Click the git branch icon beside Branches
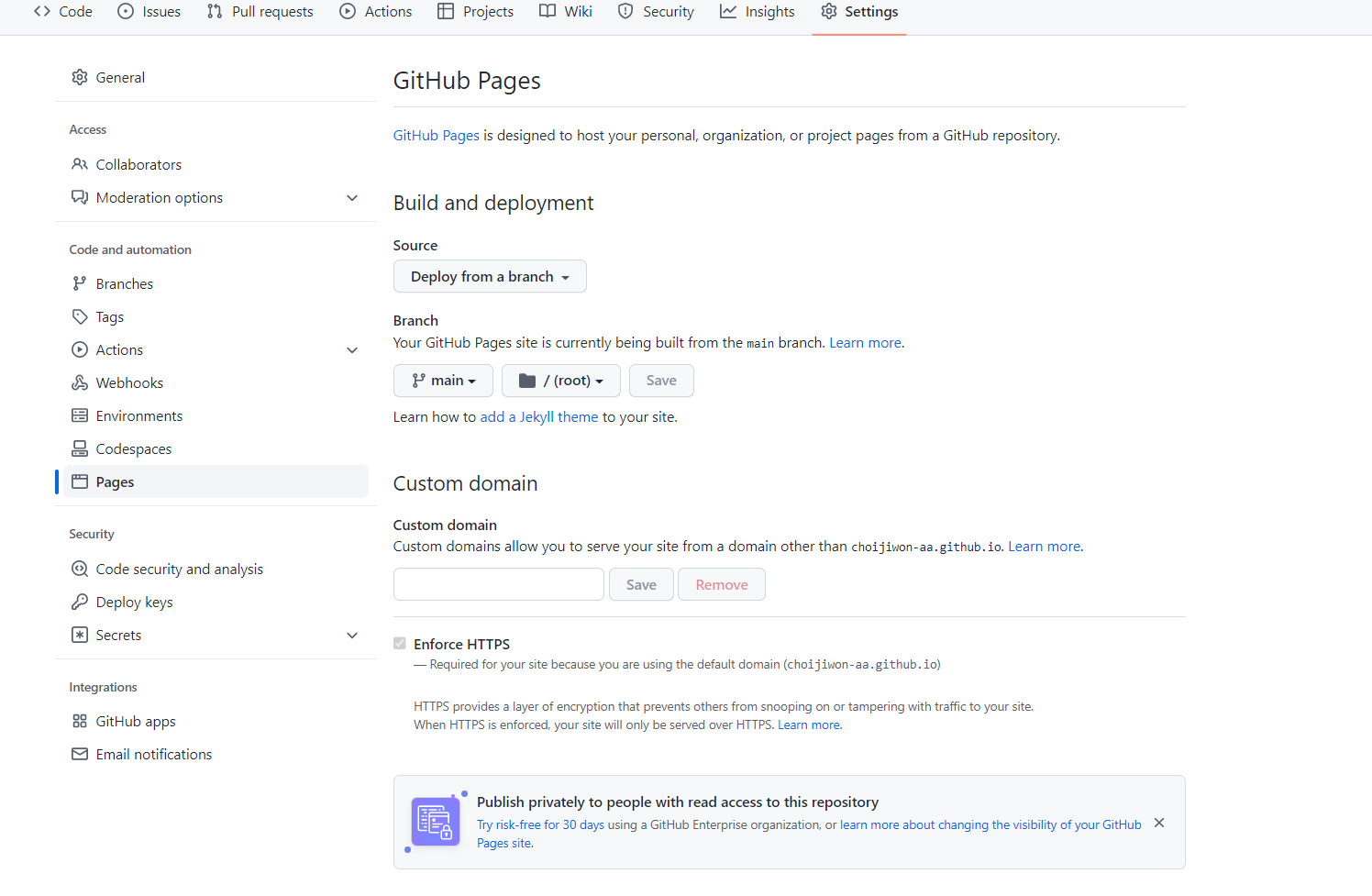This screenshot has height=896, width=1372. (x=80, y=283)
